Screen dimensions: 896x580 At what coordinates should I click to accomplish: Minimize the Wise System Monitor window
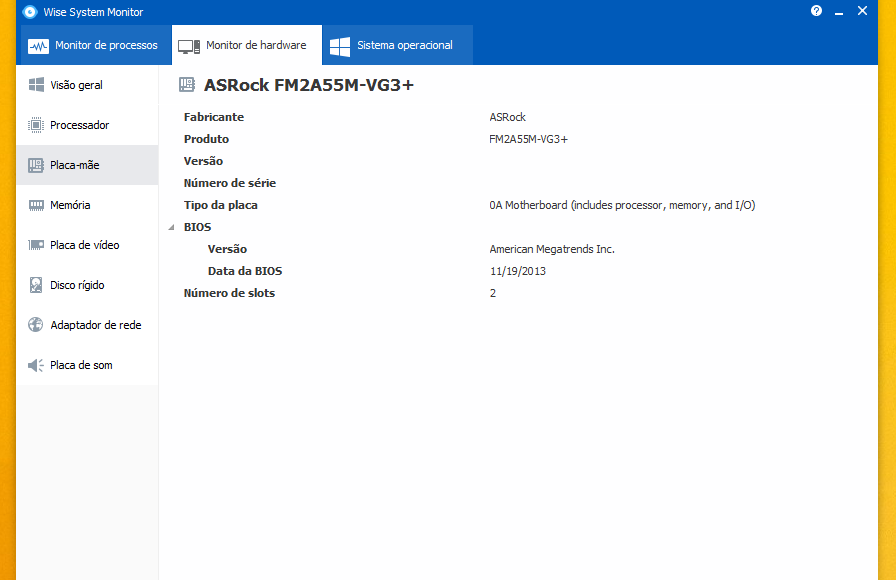click(839, 11)
